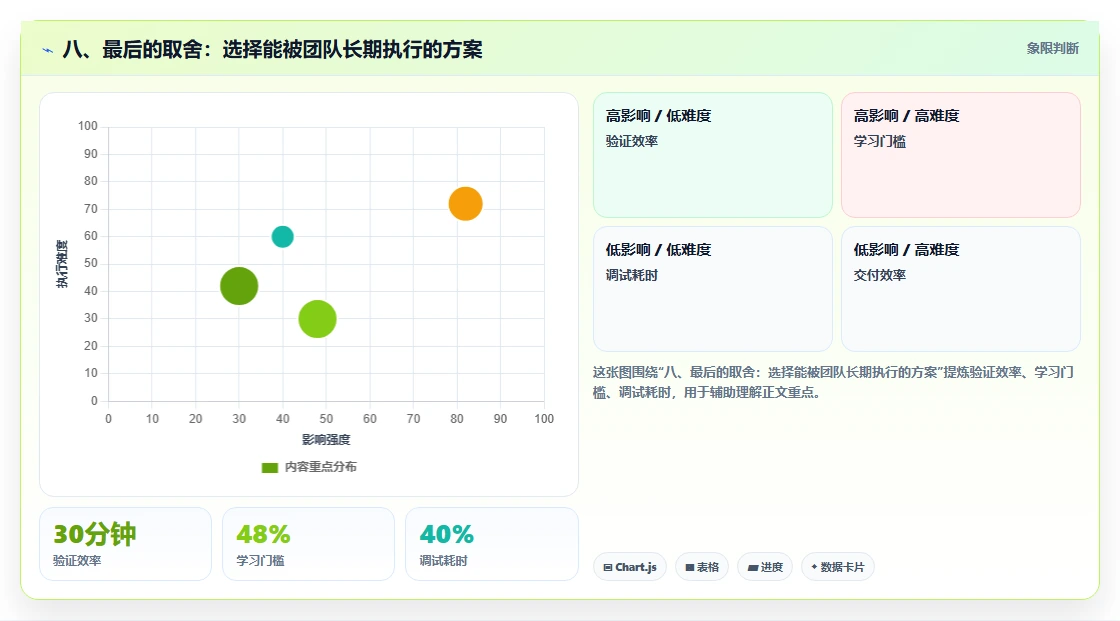1120x621 pixels.
Task: Click the icon inside the 进度 chip
Action: [x=753, y=567]
